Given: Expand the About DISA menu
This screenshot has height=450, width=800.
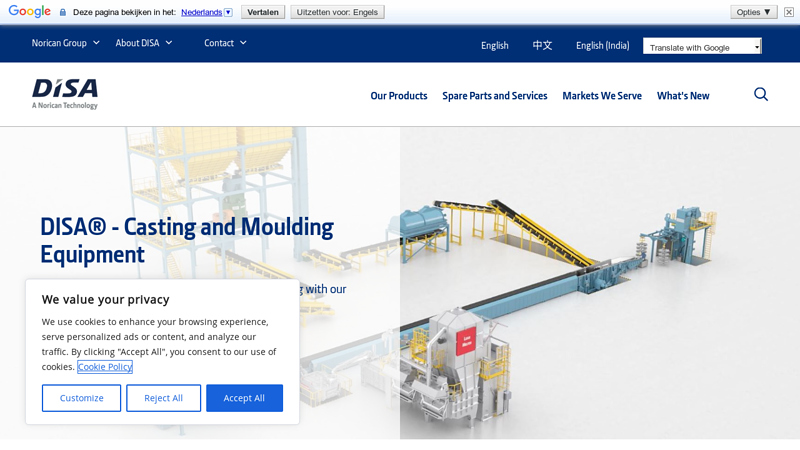Looking at the screenshot, I should pos(143,43).
